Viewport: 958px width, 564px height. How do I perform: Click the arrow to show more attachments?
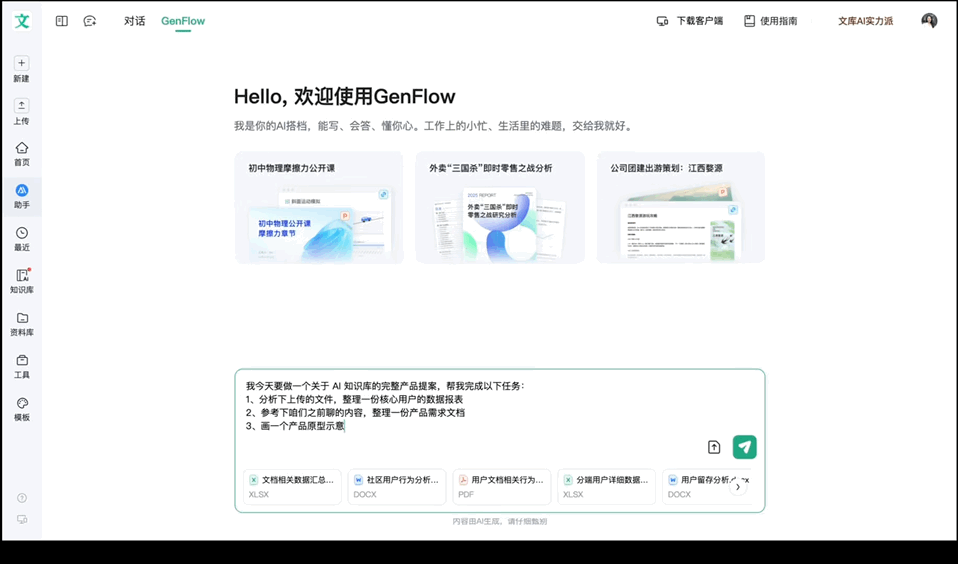click(738, 487)
